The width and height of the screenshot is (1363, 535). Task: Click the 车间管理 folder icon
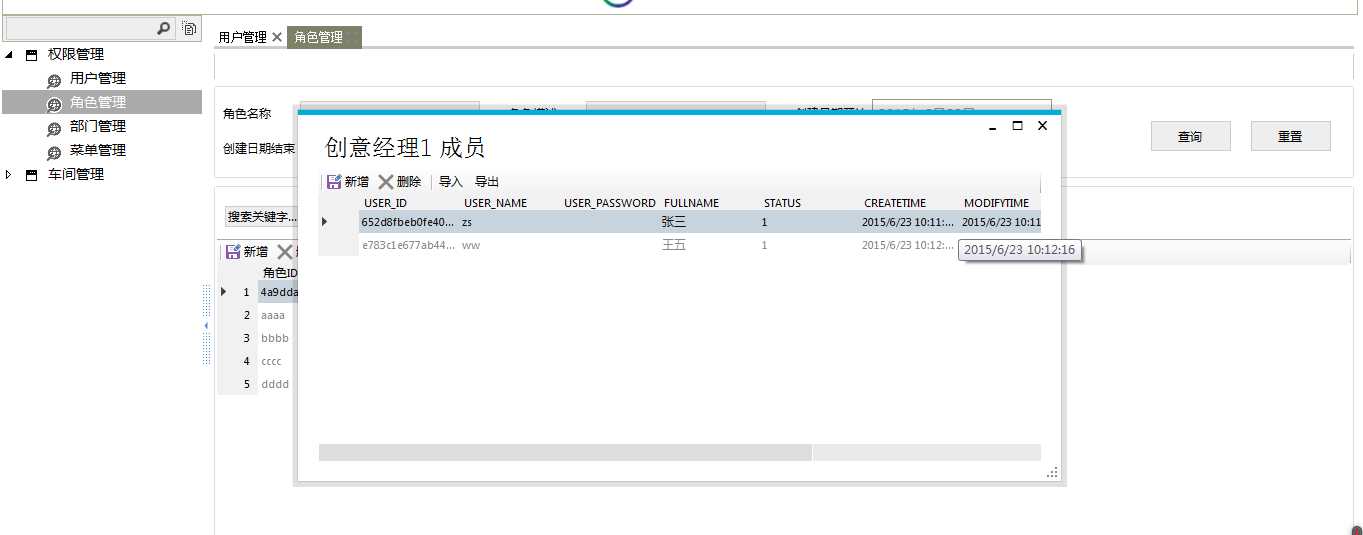click(31, 175)
